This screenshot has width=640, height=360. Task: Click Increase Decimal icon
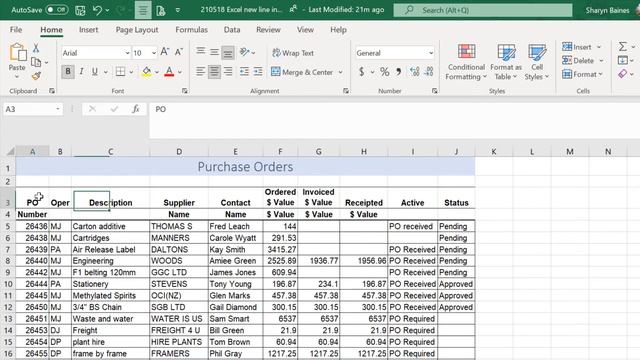(x=415, y=72)
